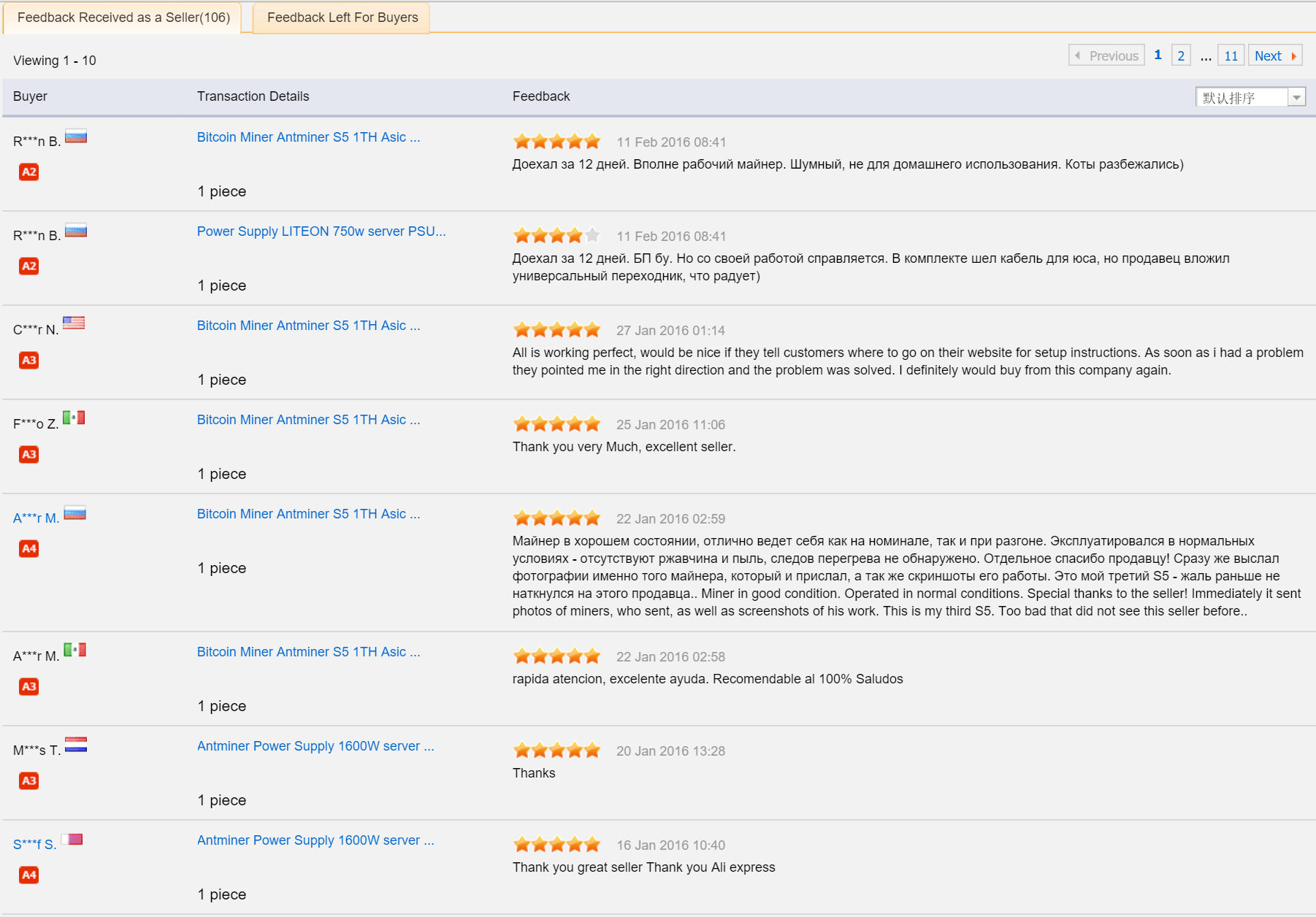
Task: Click the A2 badge on the Antminer S5 row of R***n B.
Action: (x=29, y=172)
